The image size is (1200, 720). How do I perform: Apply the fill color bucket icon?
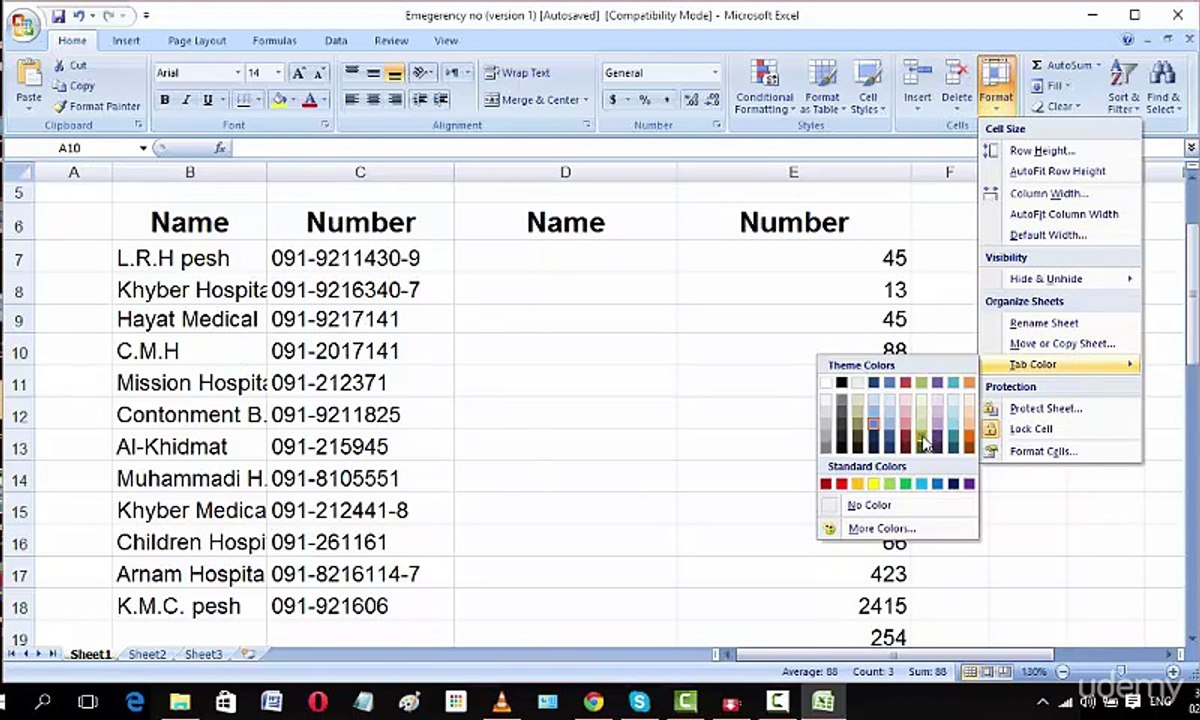click(279, 100)
